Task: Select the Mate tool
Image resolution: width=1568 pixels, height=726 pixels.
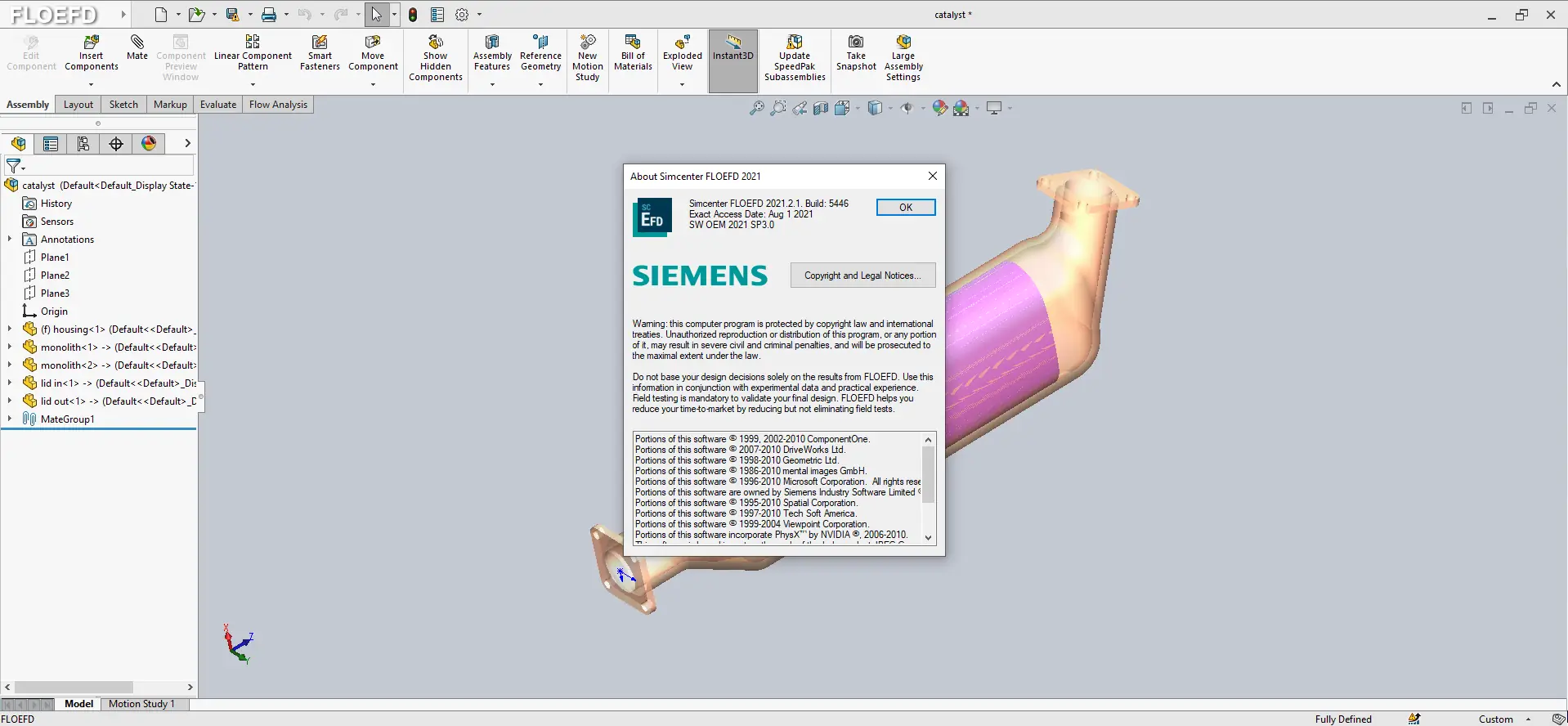Action: point(137,47)
